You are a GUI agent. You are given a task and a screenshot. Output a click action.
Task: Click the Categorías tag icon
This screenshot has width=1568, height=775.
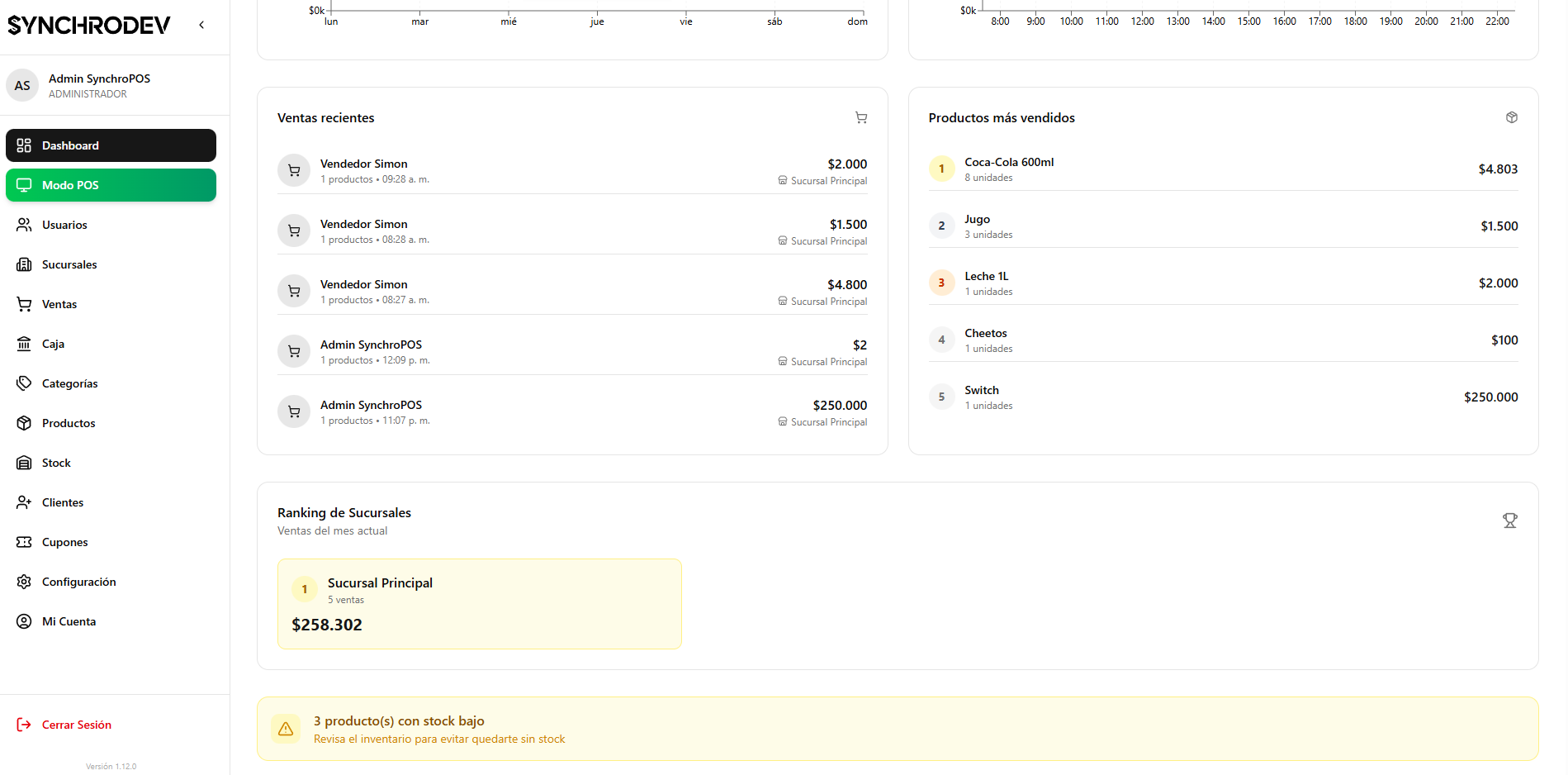pyautogui.click(x=24, y=383)
